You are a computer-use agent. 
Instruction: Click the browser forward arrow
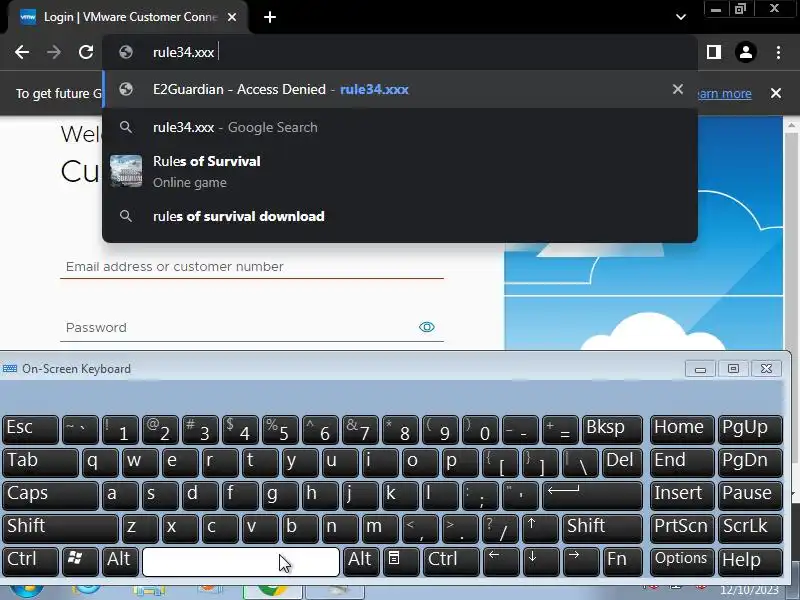tap(54, 52)
